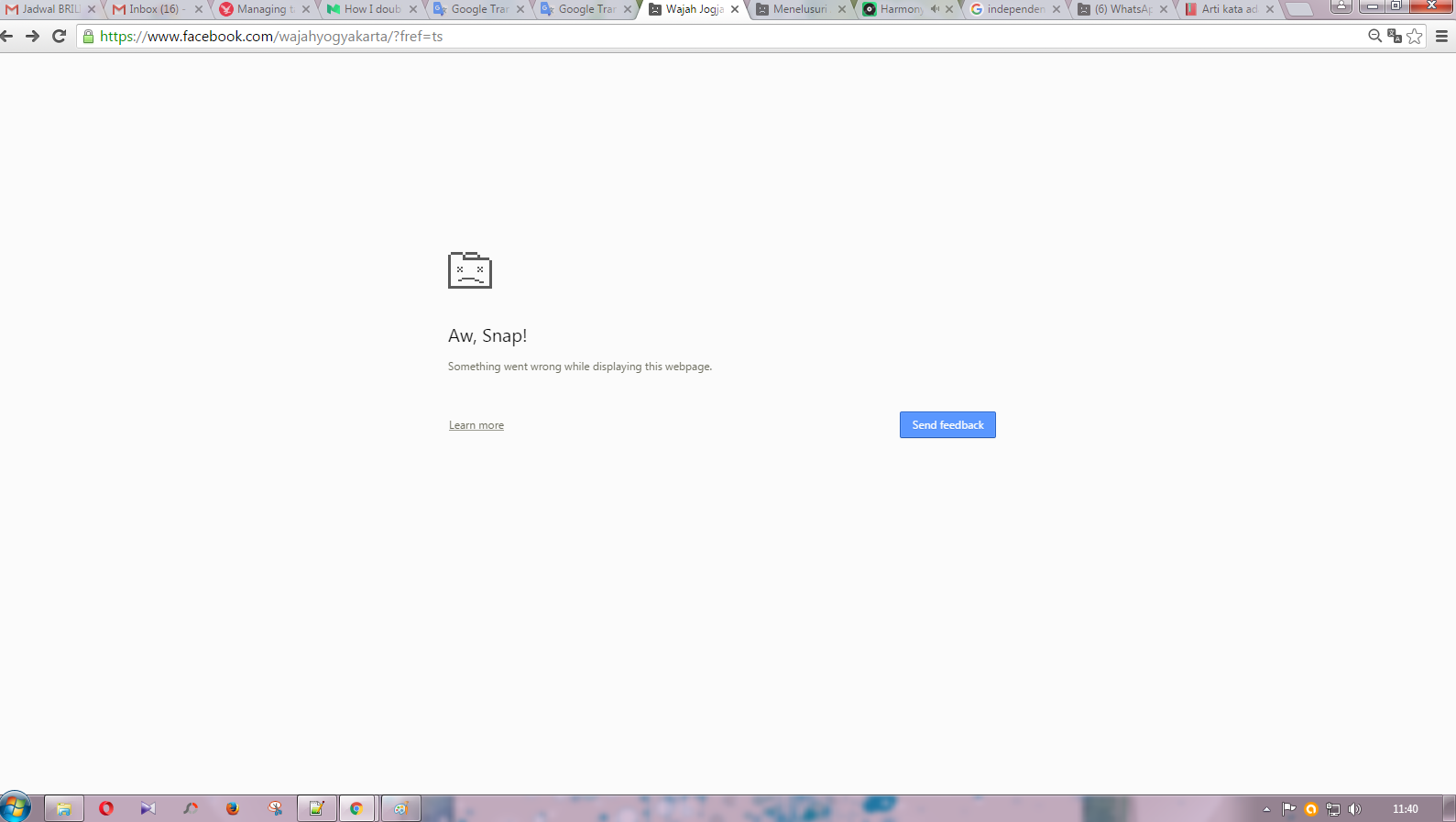The width and height of the screenshot is (1456, 822).
Task: Click the 11:40 system clock
Action: click(1406, 809)
